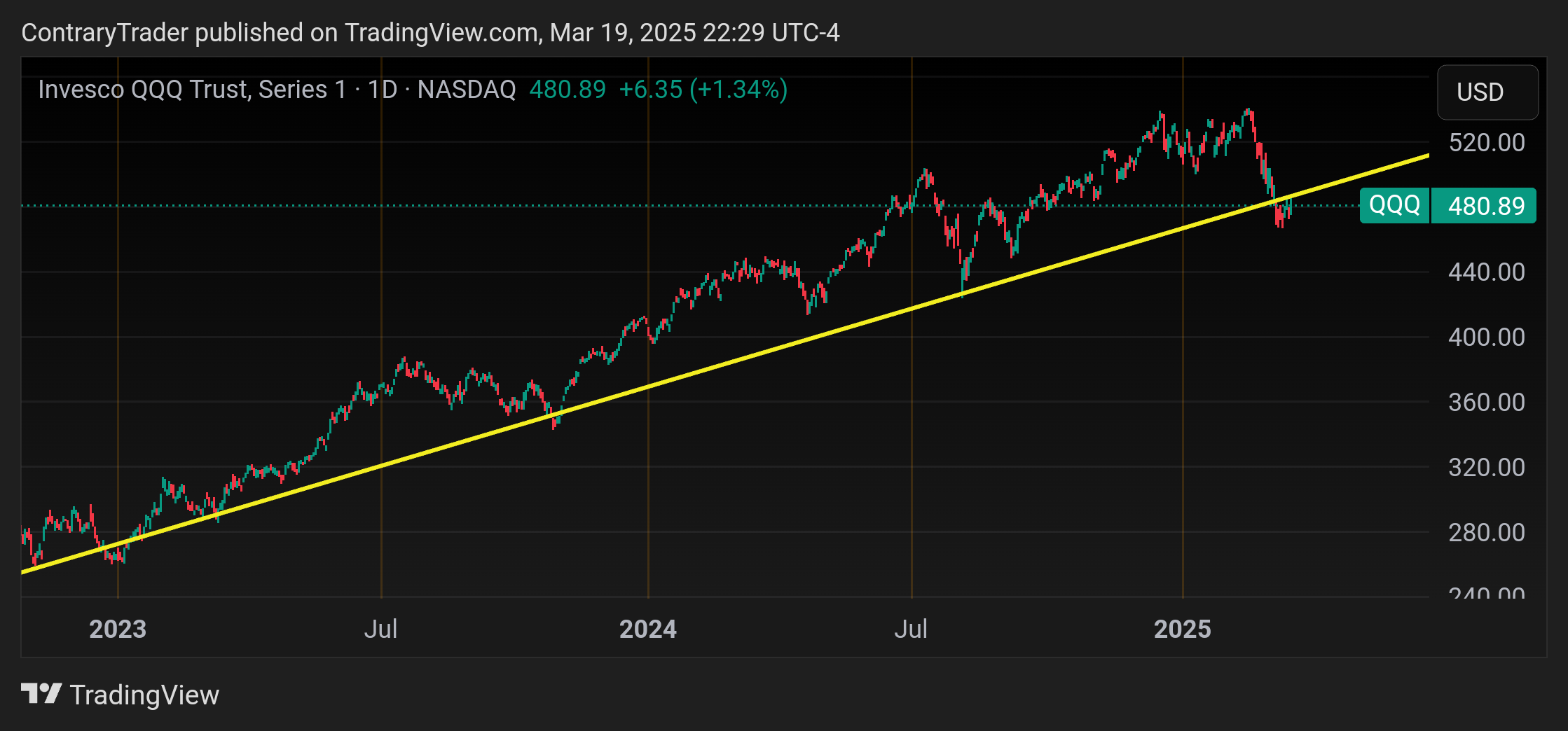Click the 360.00 price axis label

pos(1487,402)
